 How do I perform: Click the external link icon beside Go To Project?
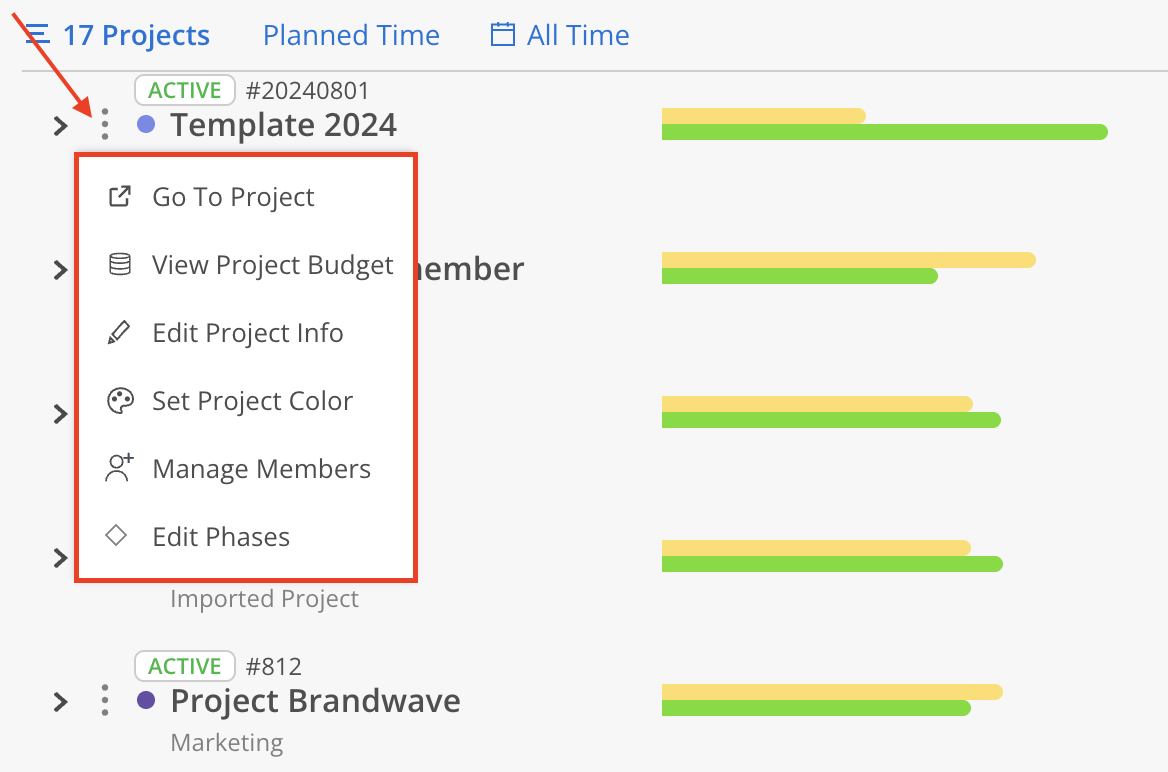[x=120, y=197]
